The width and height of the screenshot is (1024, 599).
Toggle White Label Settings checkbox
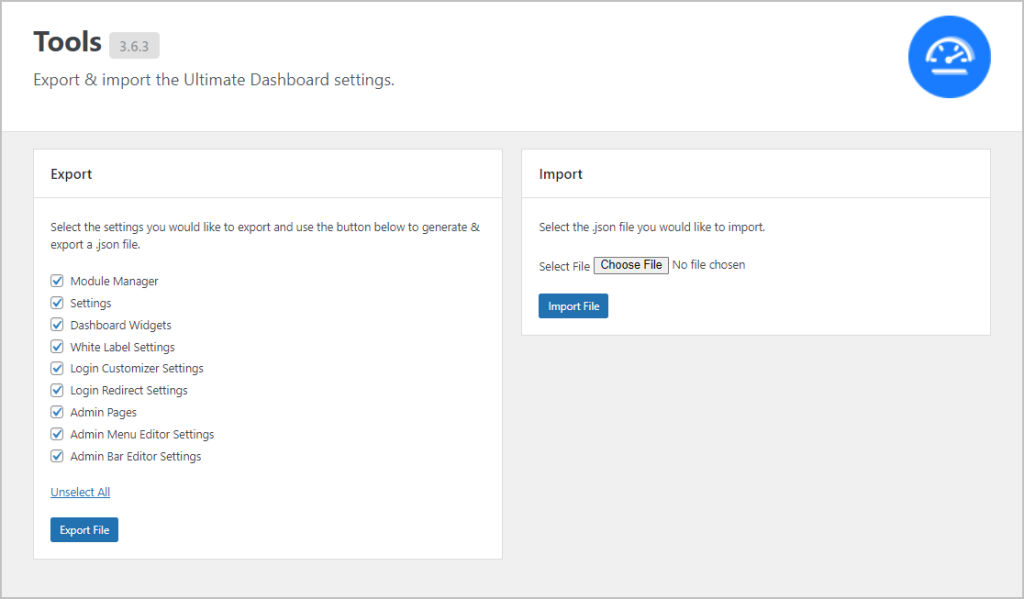57,347
